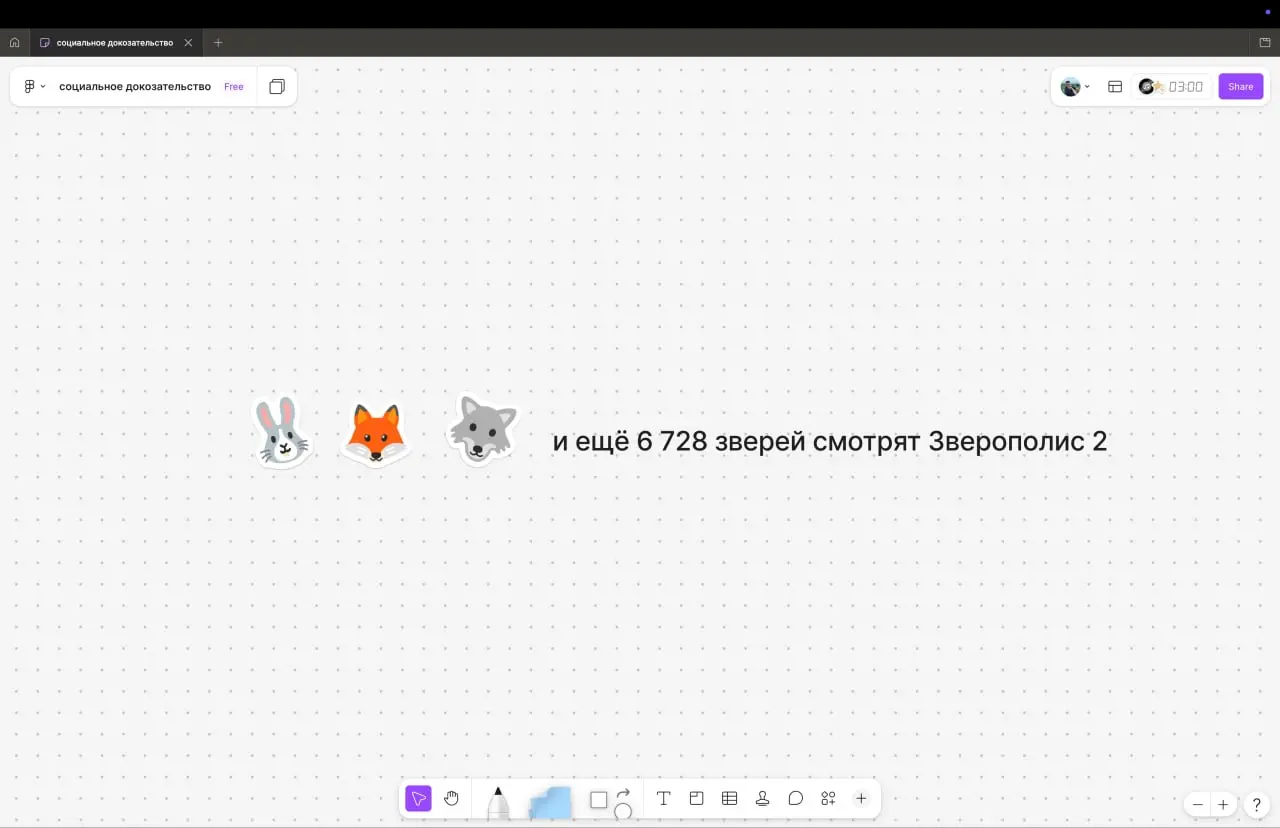Click the plus more tools button

point(861,798)
